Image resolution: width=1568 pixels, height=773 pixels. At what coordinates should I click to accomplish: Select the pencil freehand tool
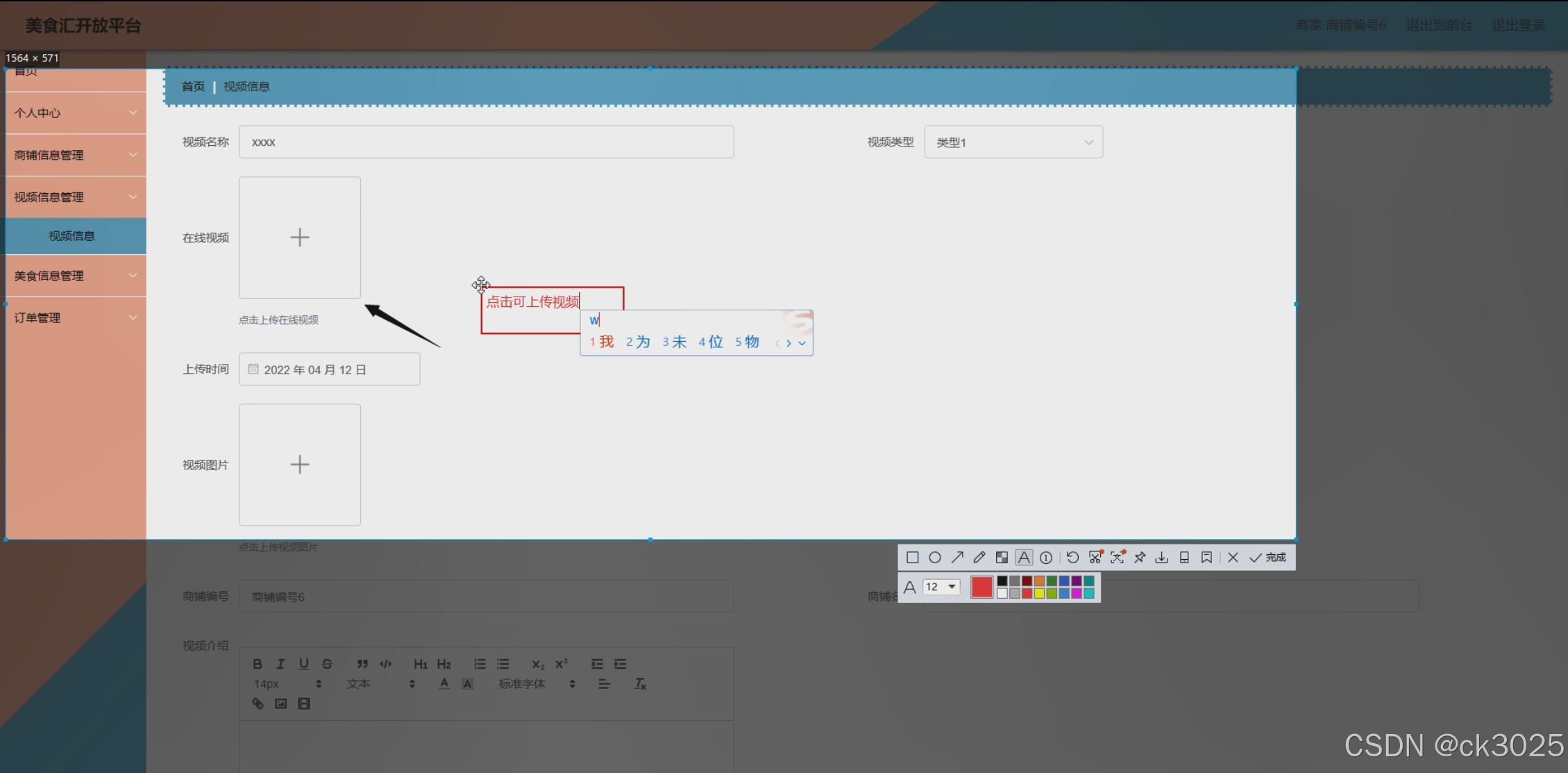[979, 558]
